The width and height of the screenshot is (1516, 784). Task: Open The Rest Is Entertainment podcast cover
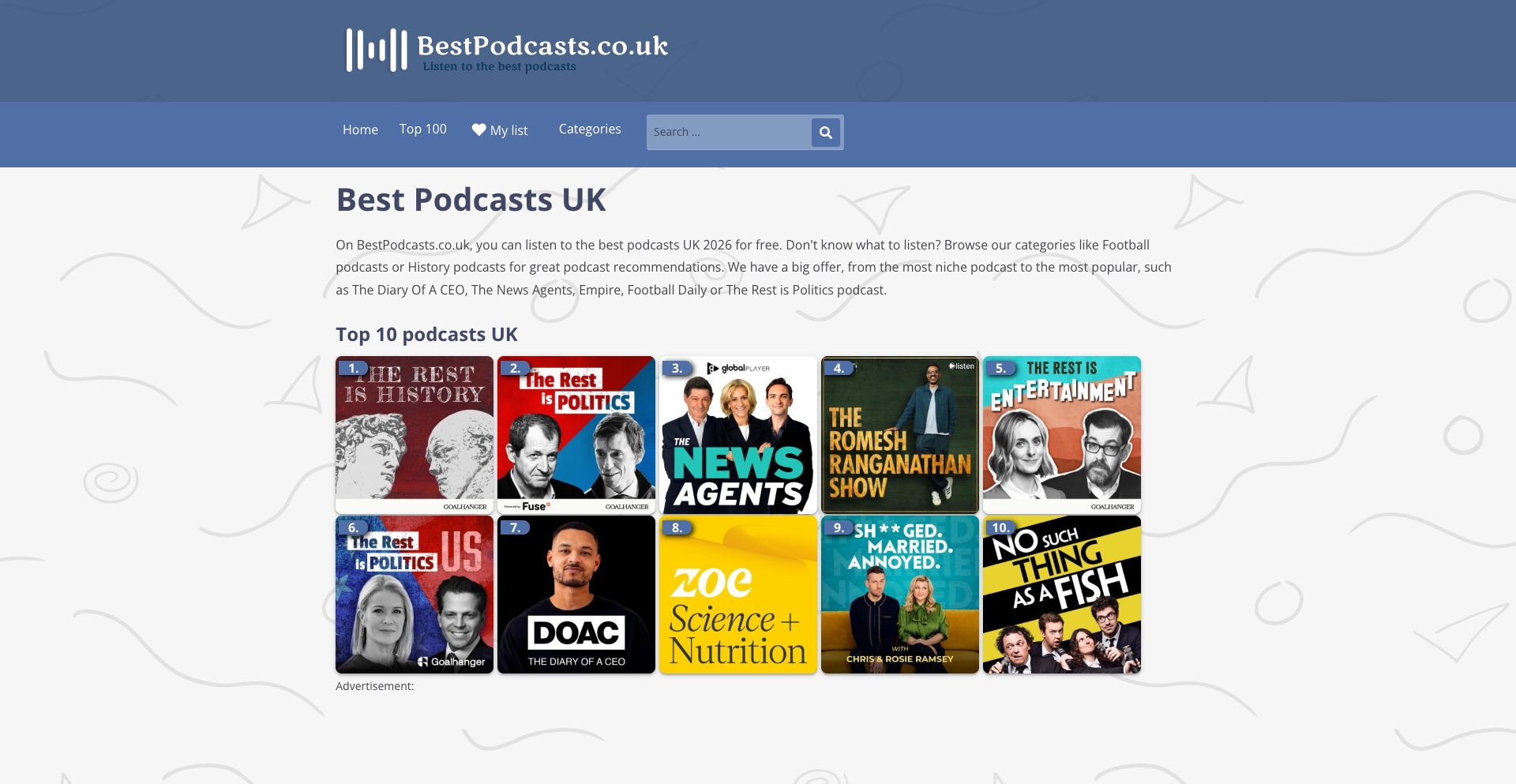tap(1061, 435)
